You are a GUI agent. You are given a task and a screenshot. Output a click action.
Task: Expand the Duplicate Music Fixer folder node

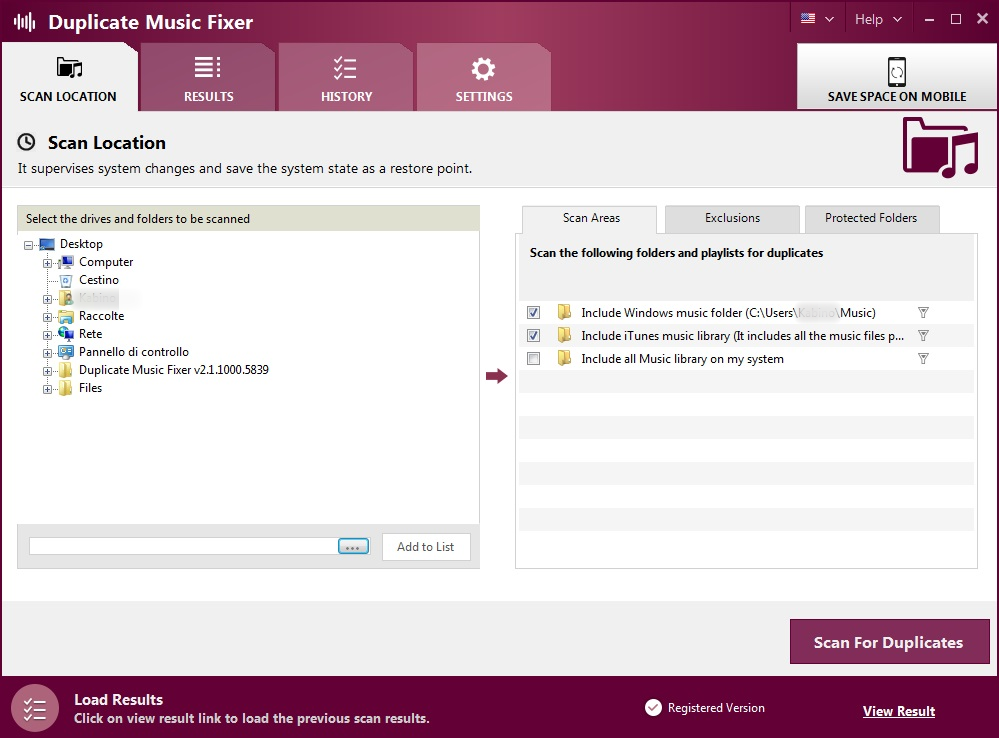tap(47, 372)
